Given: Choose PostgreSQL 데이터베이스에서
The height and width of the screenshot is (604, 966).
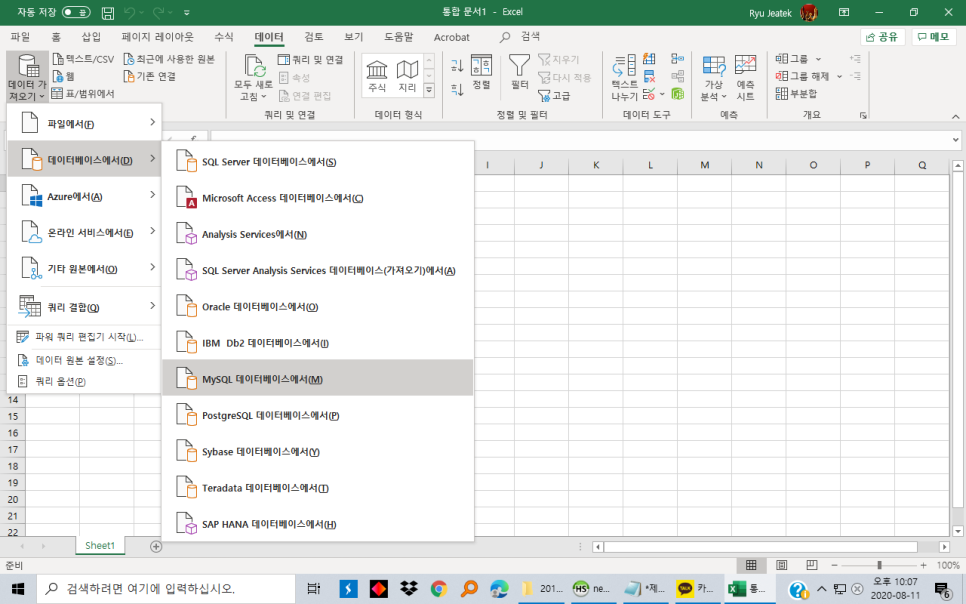Looking at the screenshot, I should [318, 415].
